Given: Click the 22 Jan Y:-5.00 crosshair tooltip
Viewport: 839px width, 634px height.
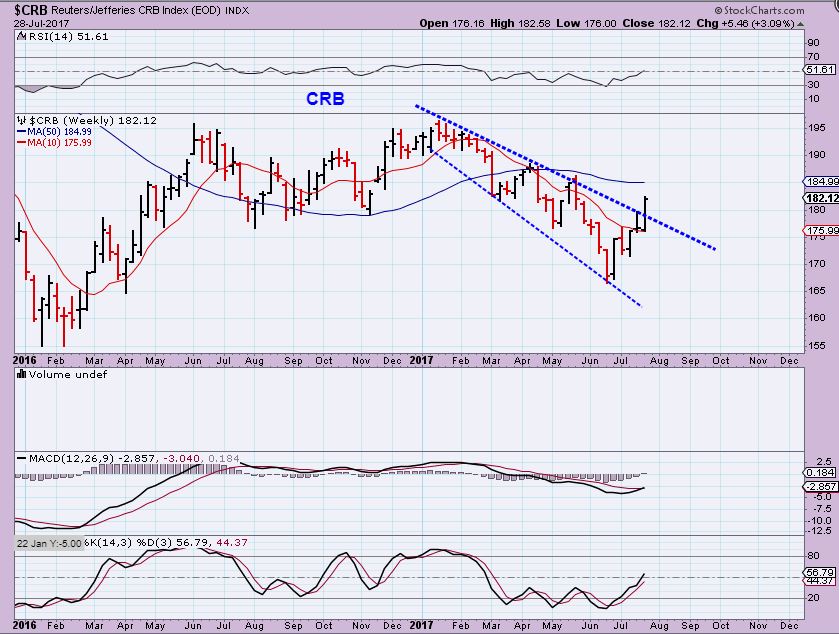Looking at the screenshot, I should (x=49, y=543).
